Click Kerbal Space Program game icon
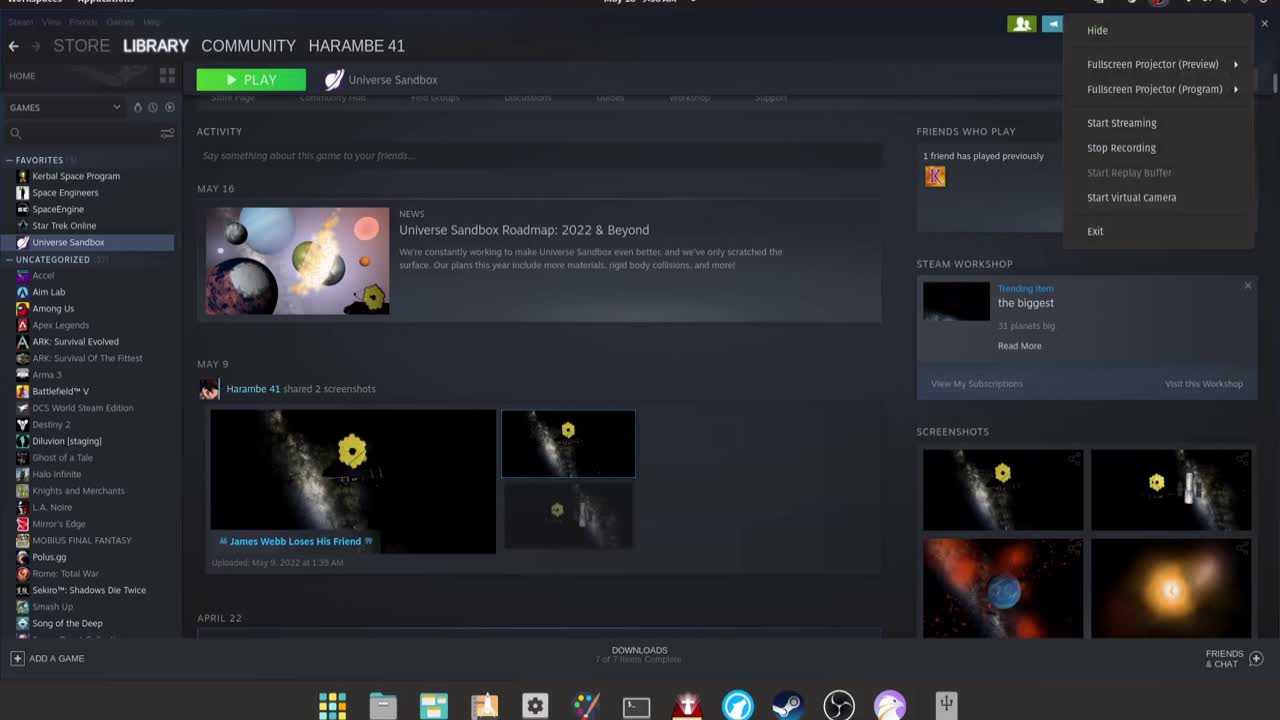 pyautogui.click(x=23, y=176)
